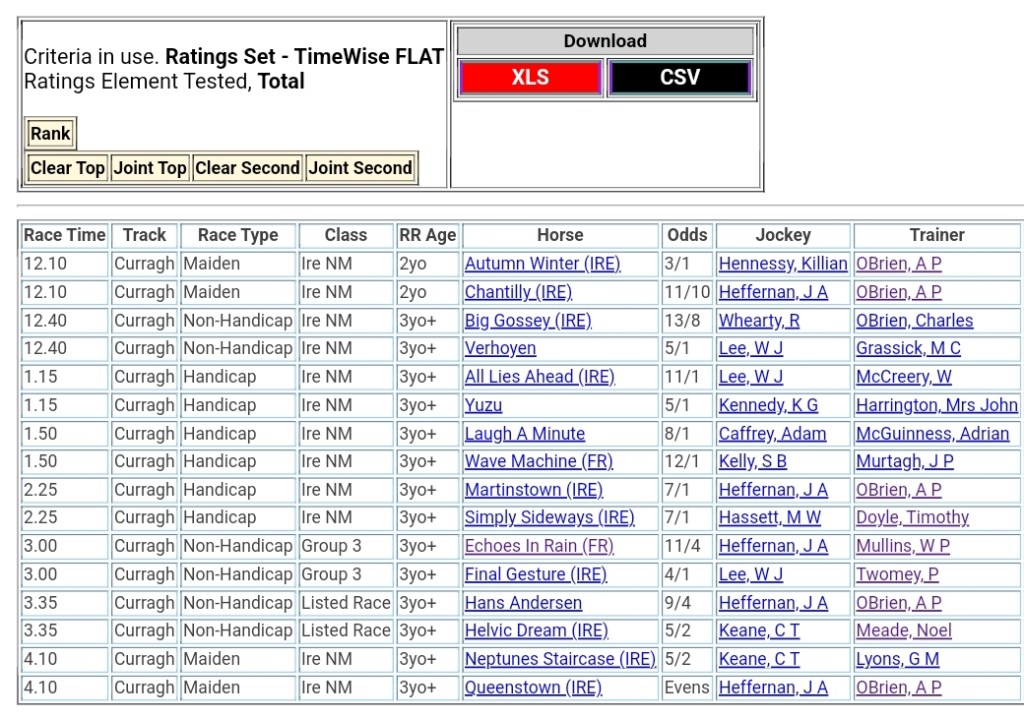Select the Clear Second filter
The image size is (1024, 718).
[x=247, y=168]
